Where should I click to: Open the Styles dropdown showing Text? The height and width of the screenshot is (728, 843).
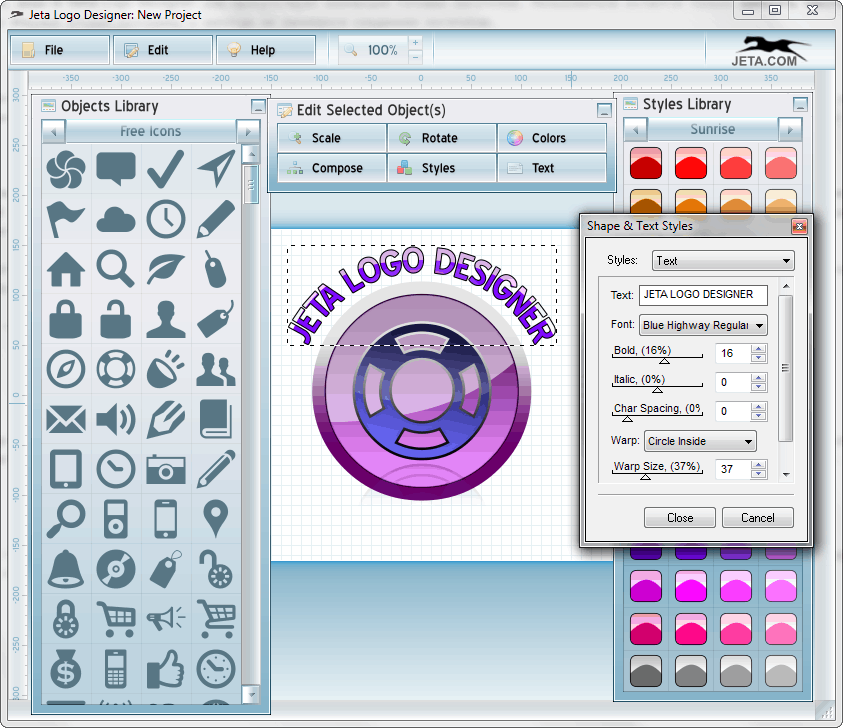coord(723,261)
